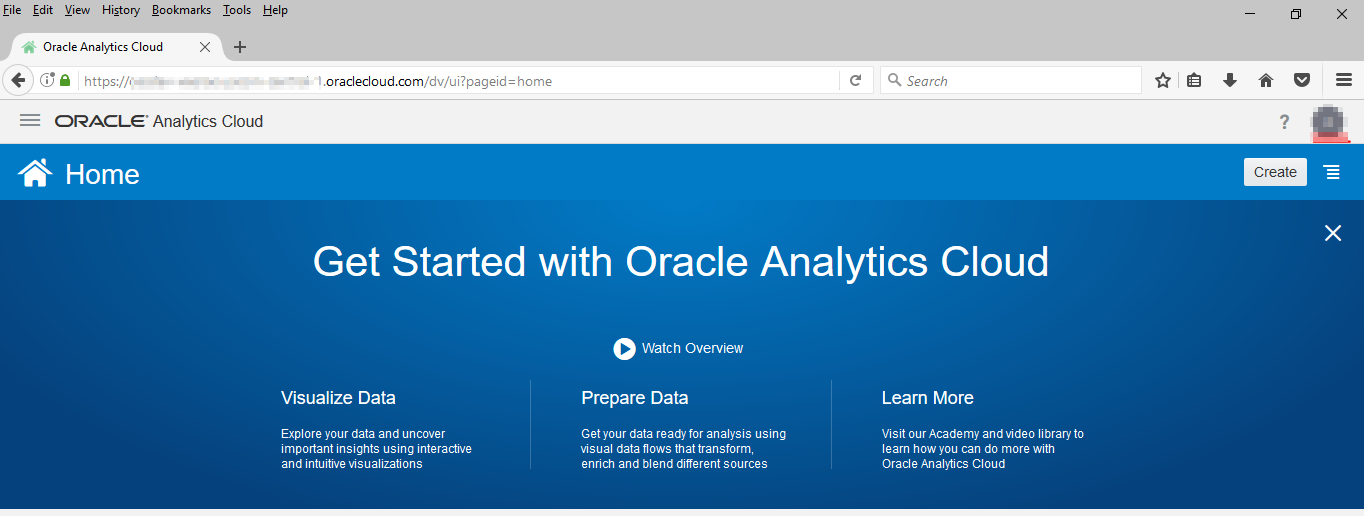Bookmark this page with the star icon
This screenshot has height=516, width=1364.
pyautogui.click(x=1162, y=81)
